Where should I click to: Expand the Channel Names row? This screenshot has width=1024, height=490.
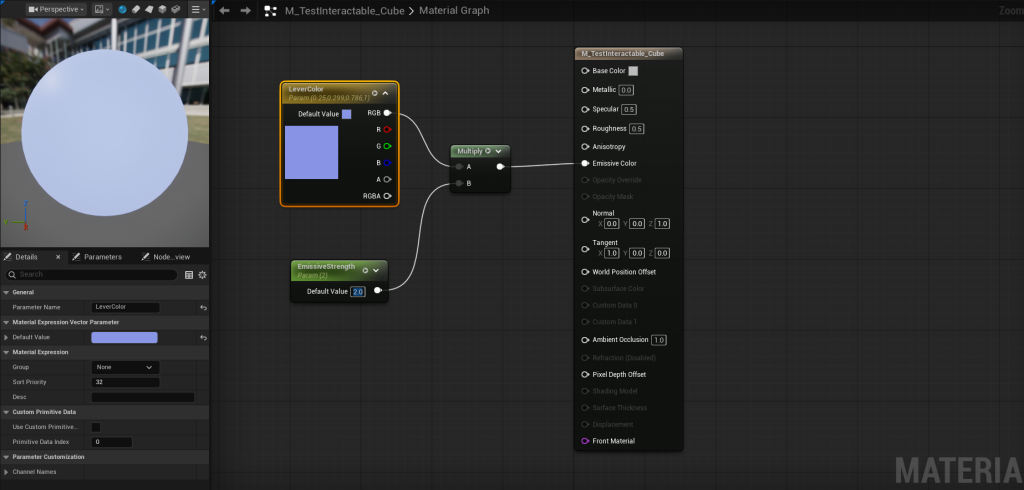pos(6,471)
